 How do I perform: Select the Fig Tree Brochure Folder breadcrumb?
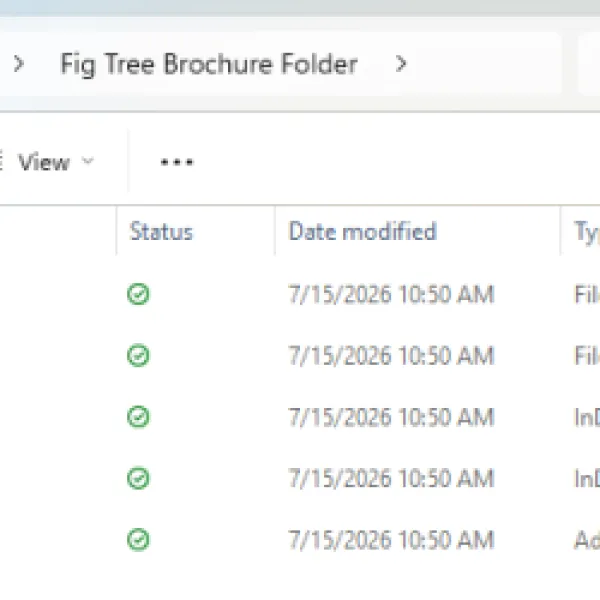click(x=209, y=64)
